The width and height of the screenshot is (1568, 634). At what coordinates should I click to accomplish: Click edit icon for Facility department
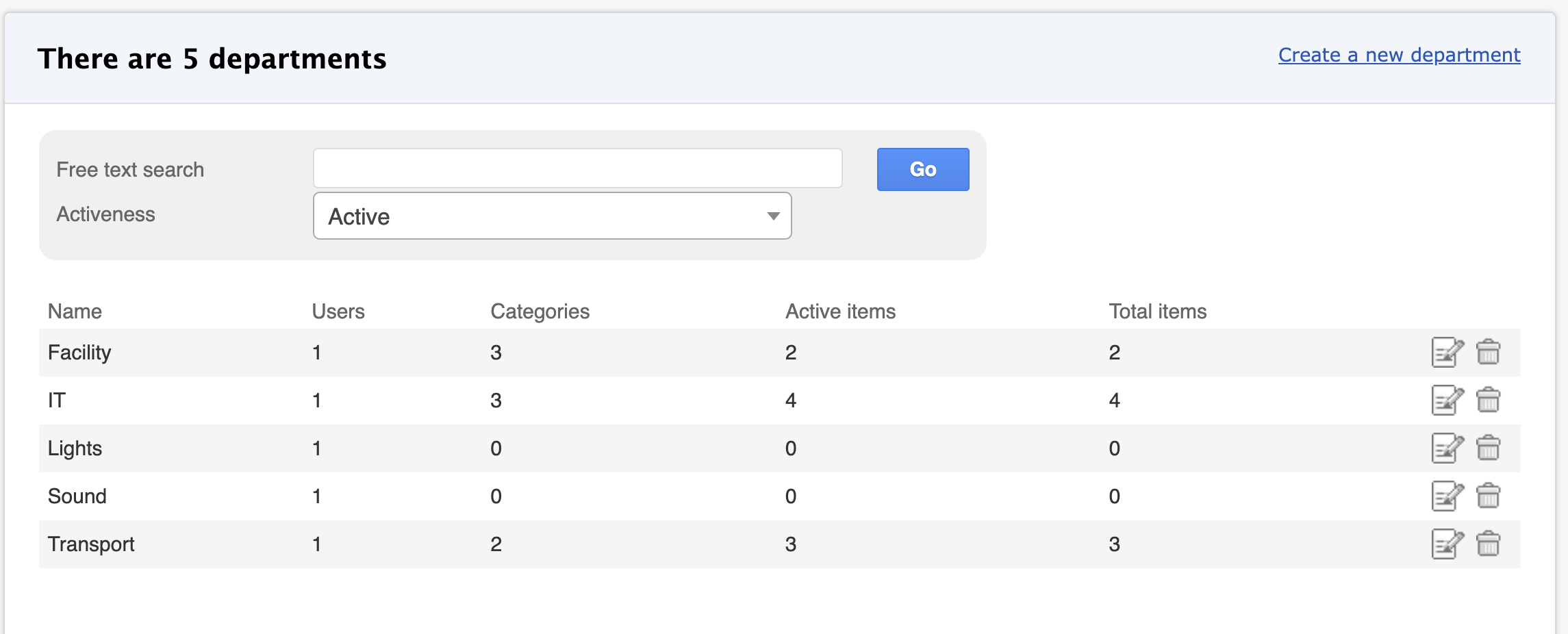coord(1447,353)
